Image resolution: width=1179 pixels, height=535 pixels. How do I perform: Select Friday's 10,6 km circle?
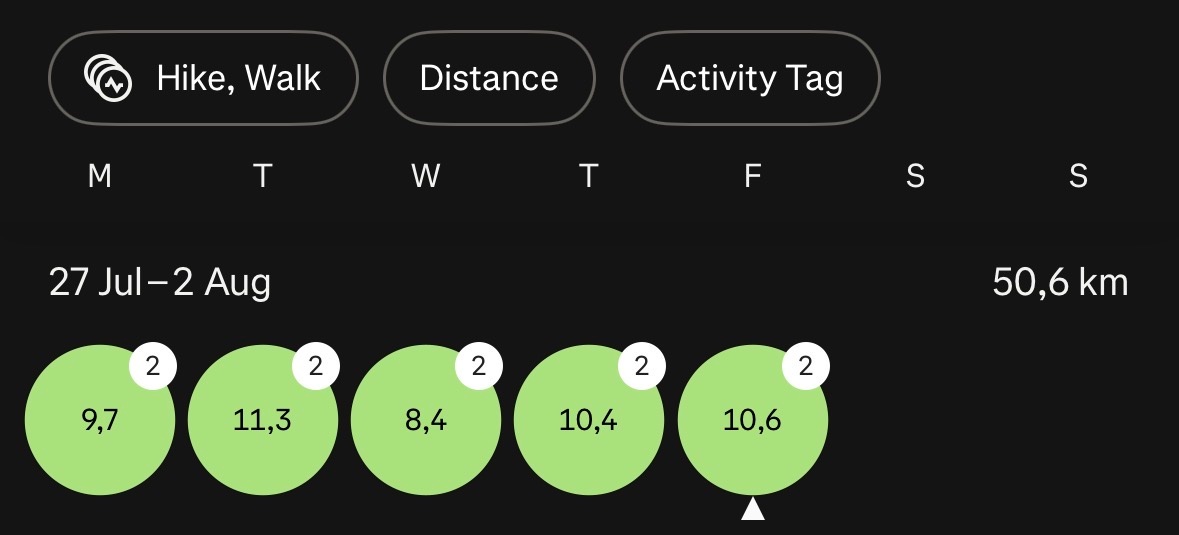click(x=753, y=420)
